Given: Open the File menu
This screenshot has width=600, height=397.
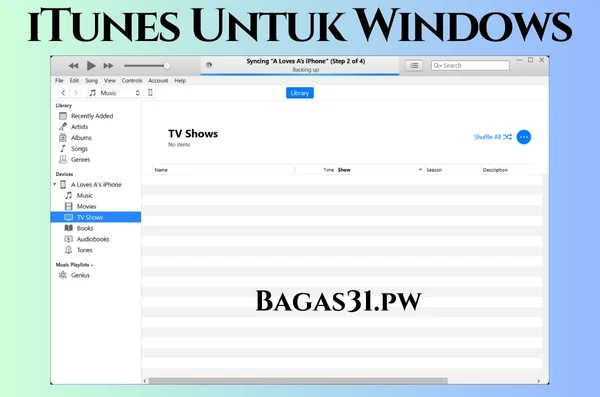Looking at the screenshot, I should (x=59, y=80).
